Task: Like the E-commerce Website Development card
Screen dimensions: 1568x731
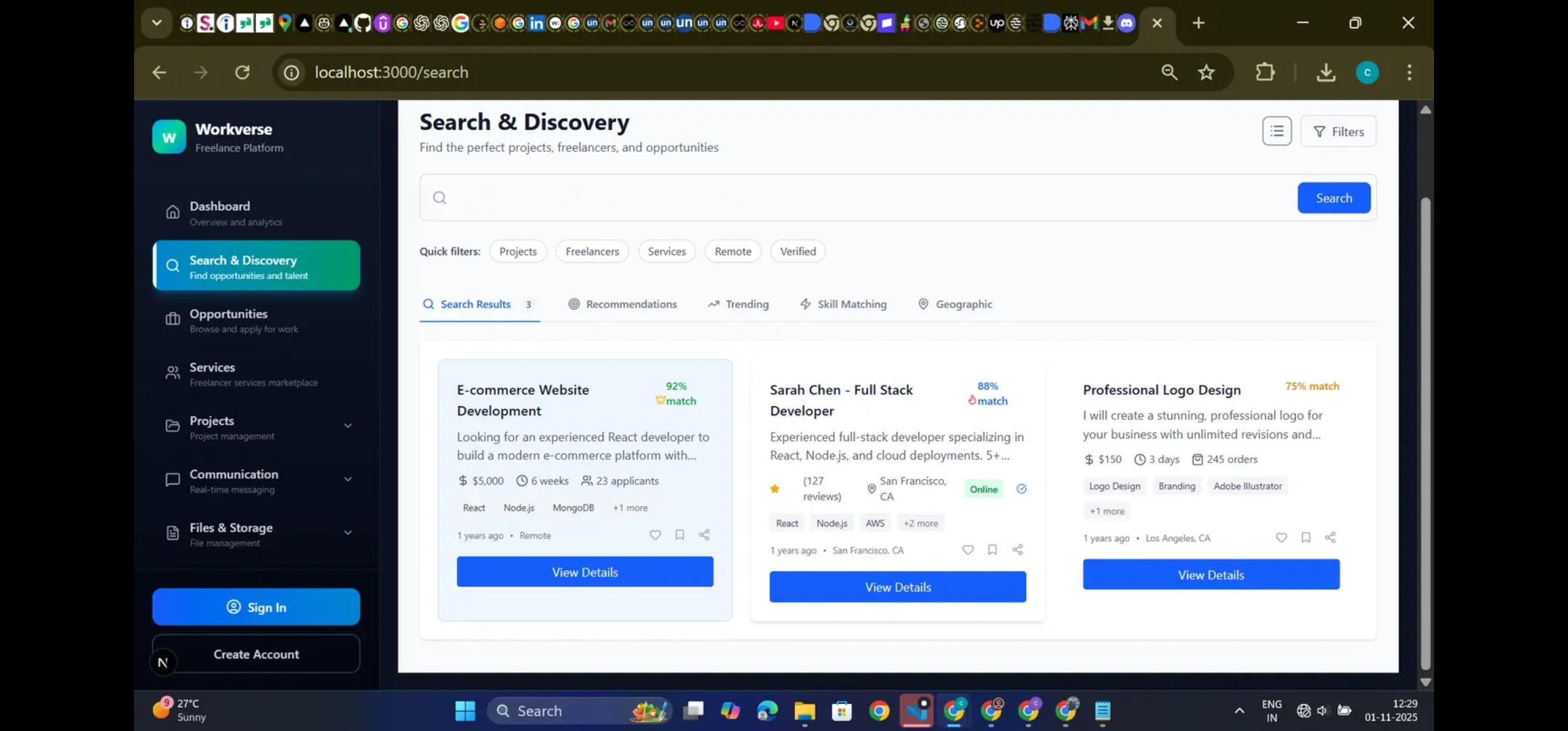Action: pos(655,535)
